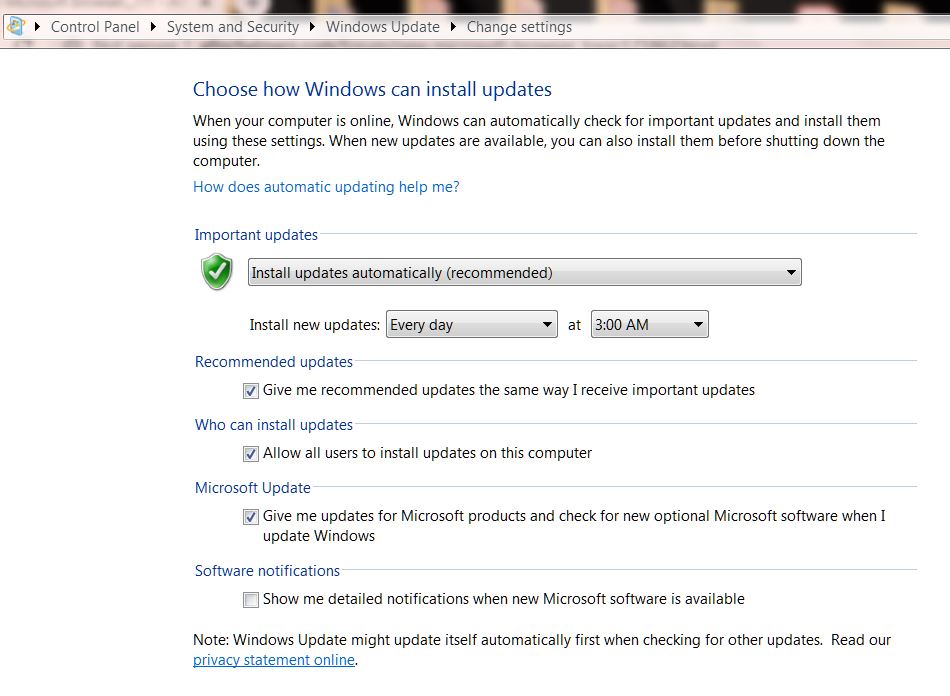Uncheck Give me updates for Microsoft products
Viewport: 950px width, 696px height.
[251, 517]
